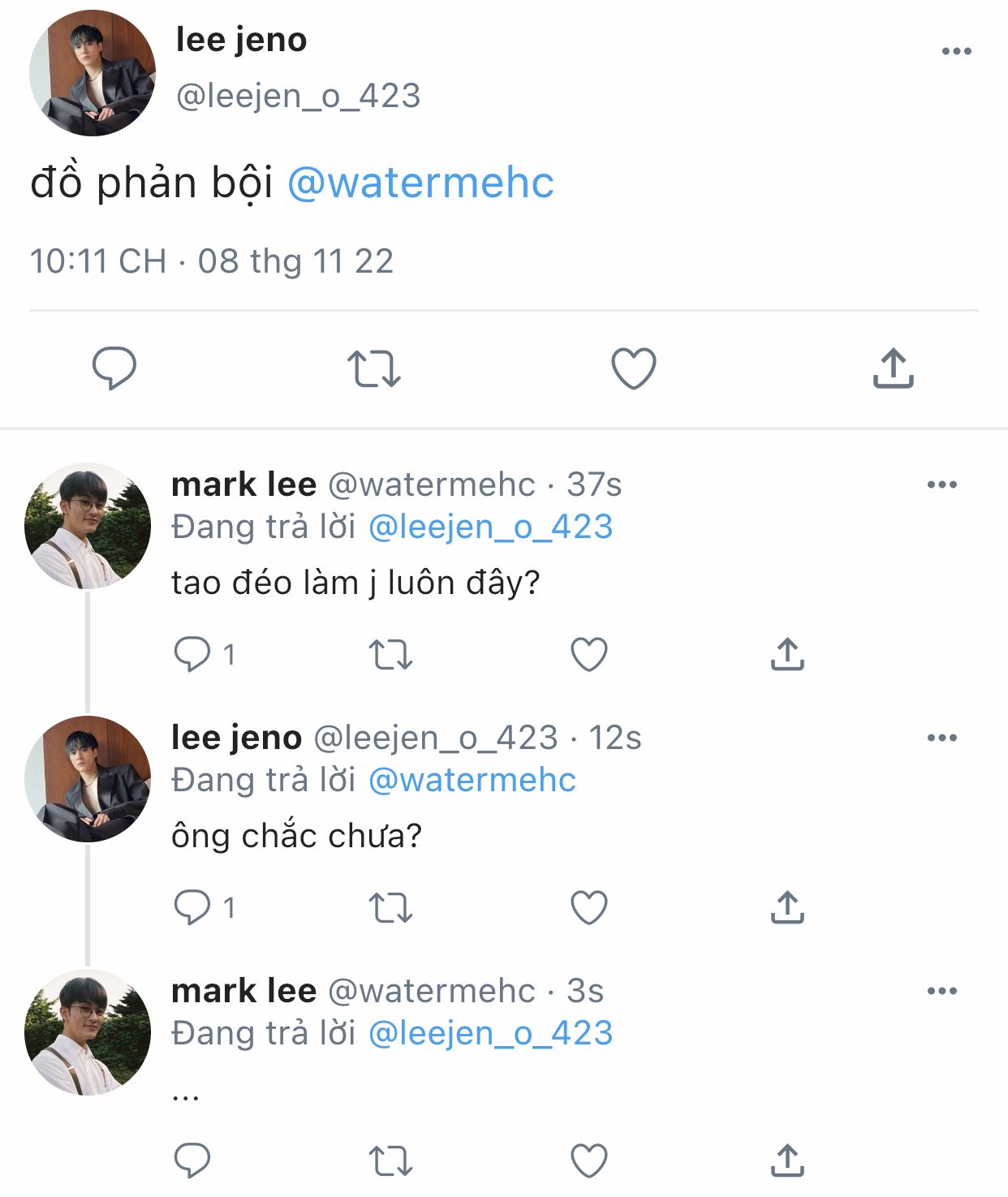Retweet mark lee's '...' reply

(390, 1160)
